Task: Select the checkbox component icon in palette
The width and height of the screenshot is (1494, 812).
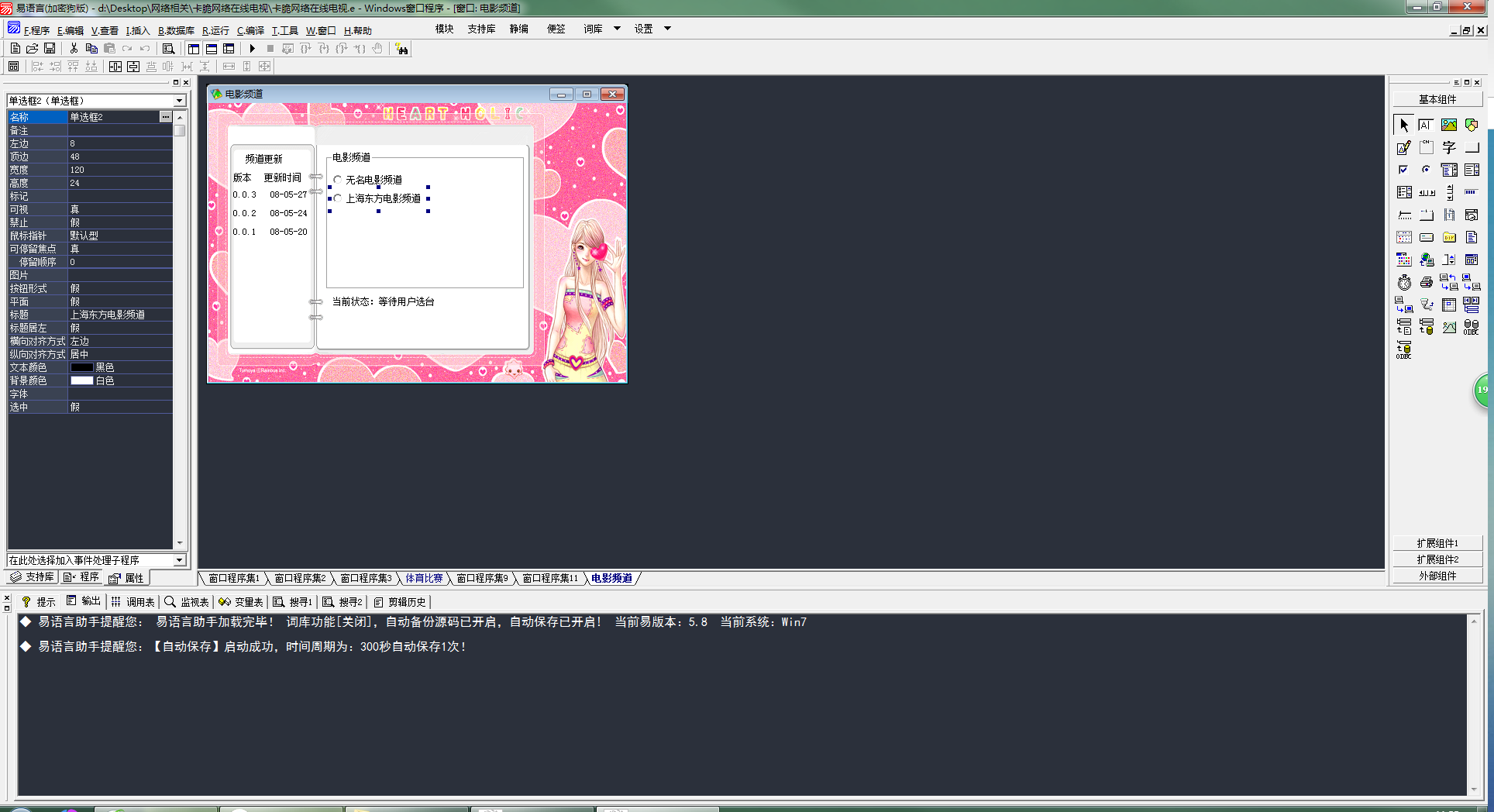Action: [x=1403, y=170]
